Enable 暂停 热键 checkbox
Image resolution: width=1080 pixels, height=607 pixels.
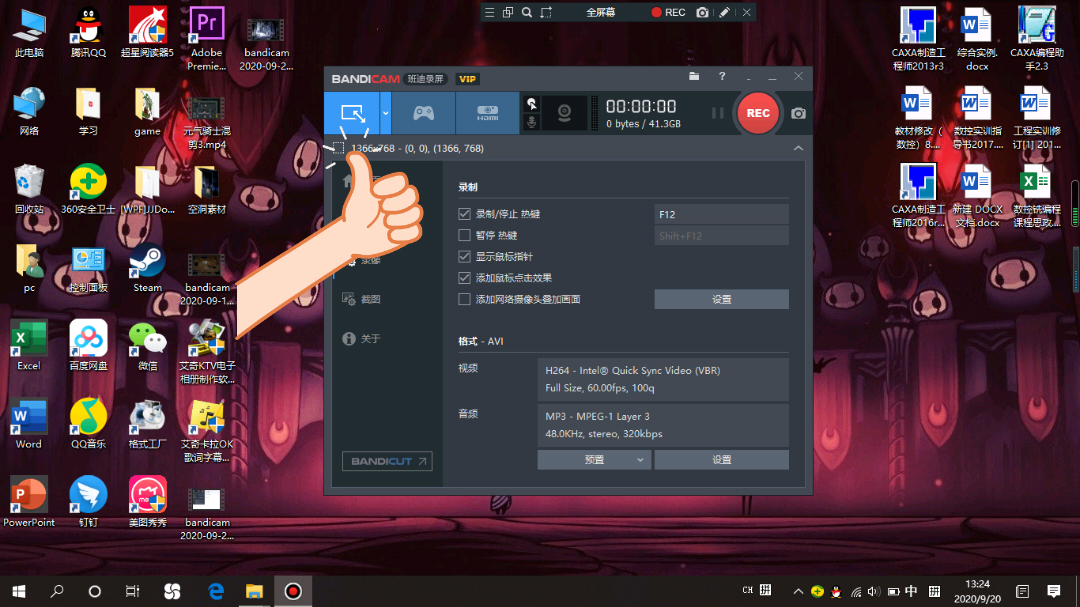coord(464,235)
